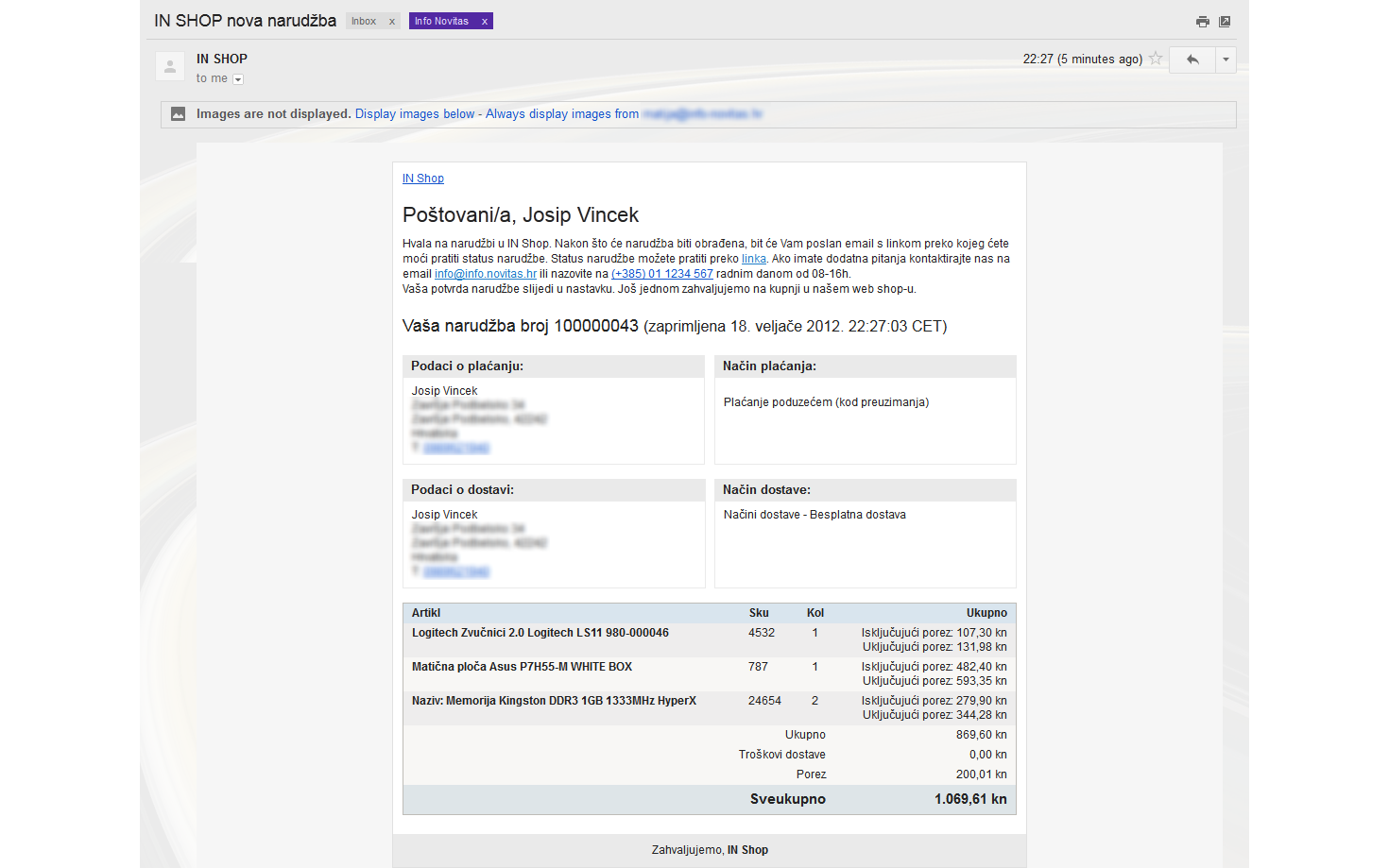The height and width of the screenshot is (868, 1389).
Task: Click the sender avatar icon
Action: click(x=170, y=66)
